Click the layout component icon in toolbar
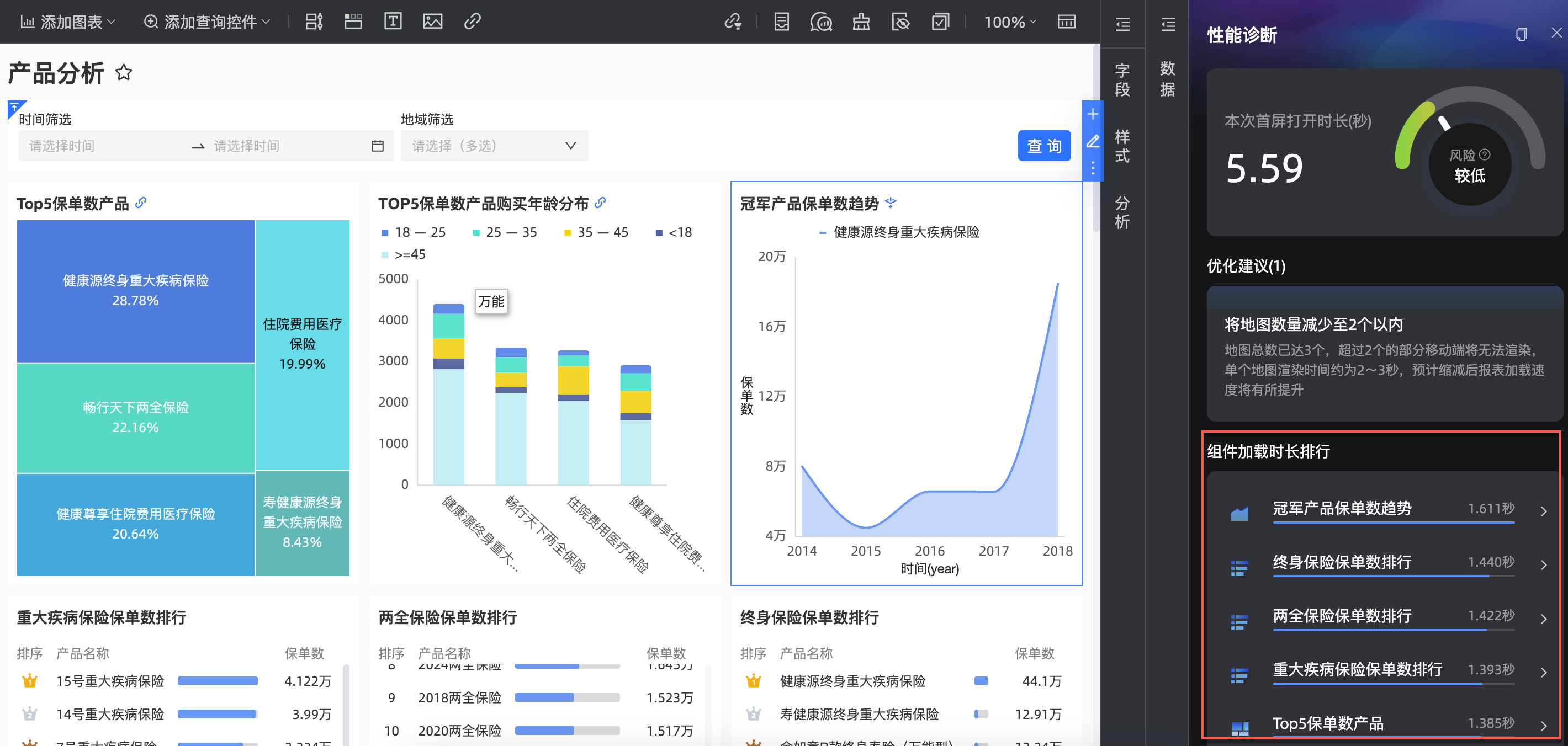 click(314, 22)
